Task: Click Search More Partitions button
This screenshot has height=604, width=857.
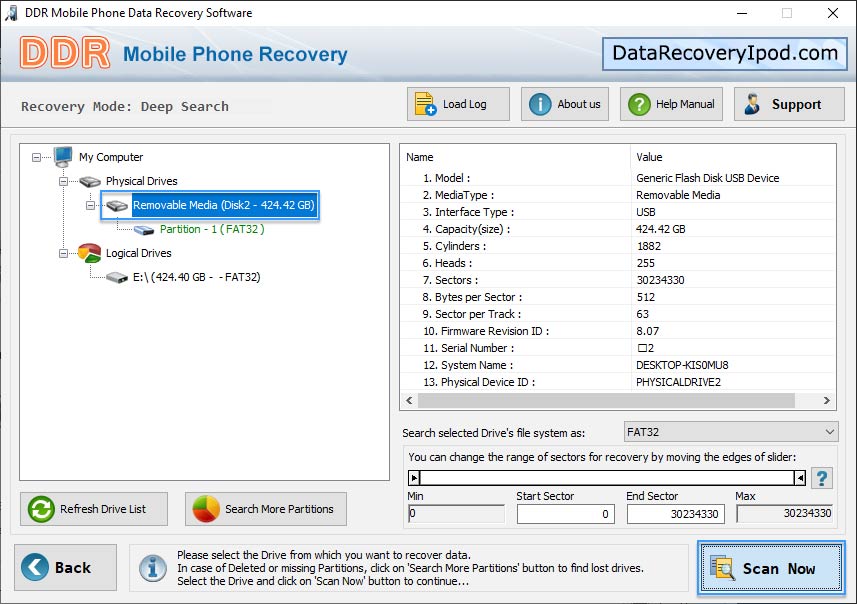Action: tap(266, 509)
